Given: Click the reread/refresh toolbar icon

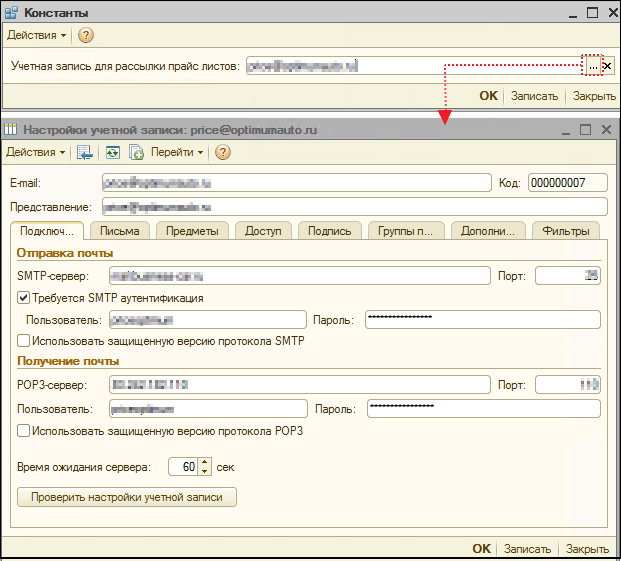Looking at the screenshot, I should click(x=113, y=152).
